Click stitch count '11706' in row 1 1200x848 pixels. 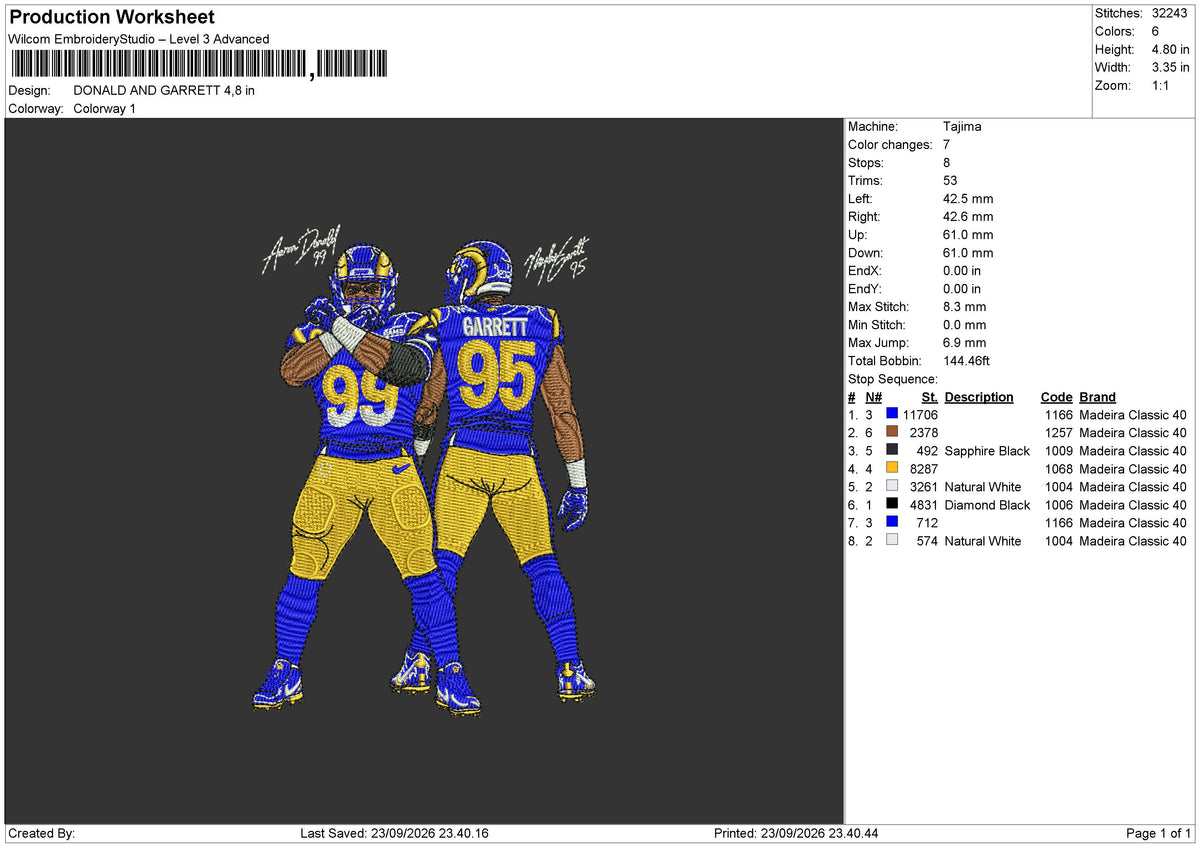click(x=920, y=414)
